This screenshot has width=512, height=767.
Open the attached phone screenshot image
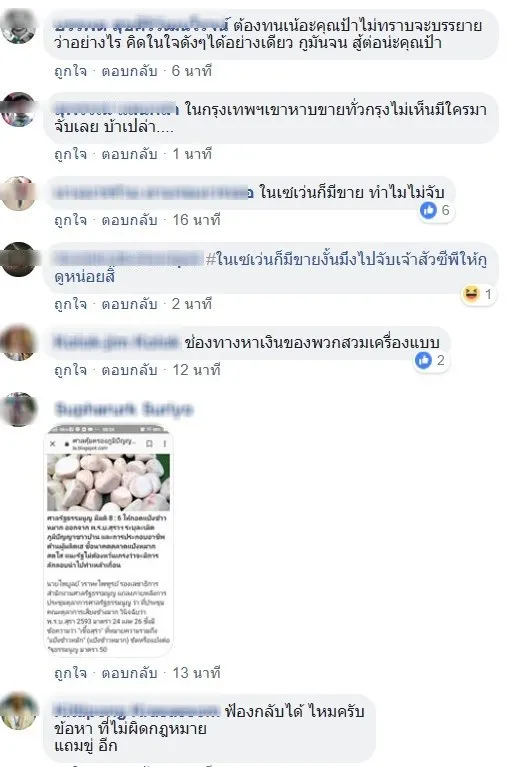point(109,540)
